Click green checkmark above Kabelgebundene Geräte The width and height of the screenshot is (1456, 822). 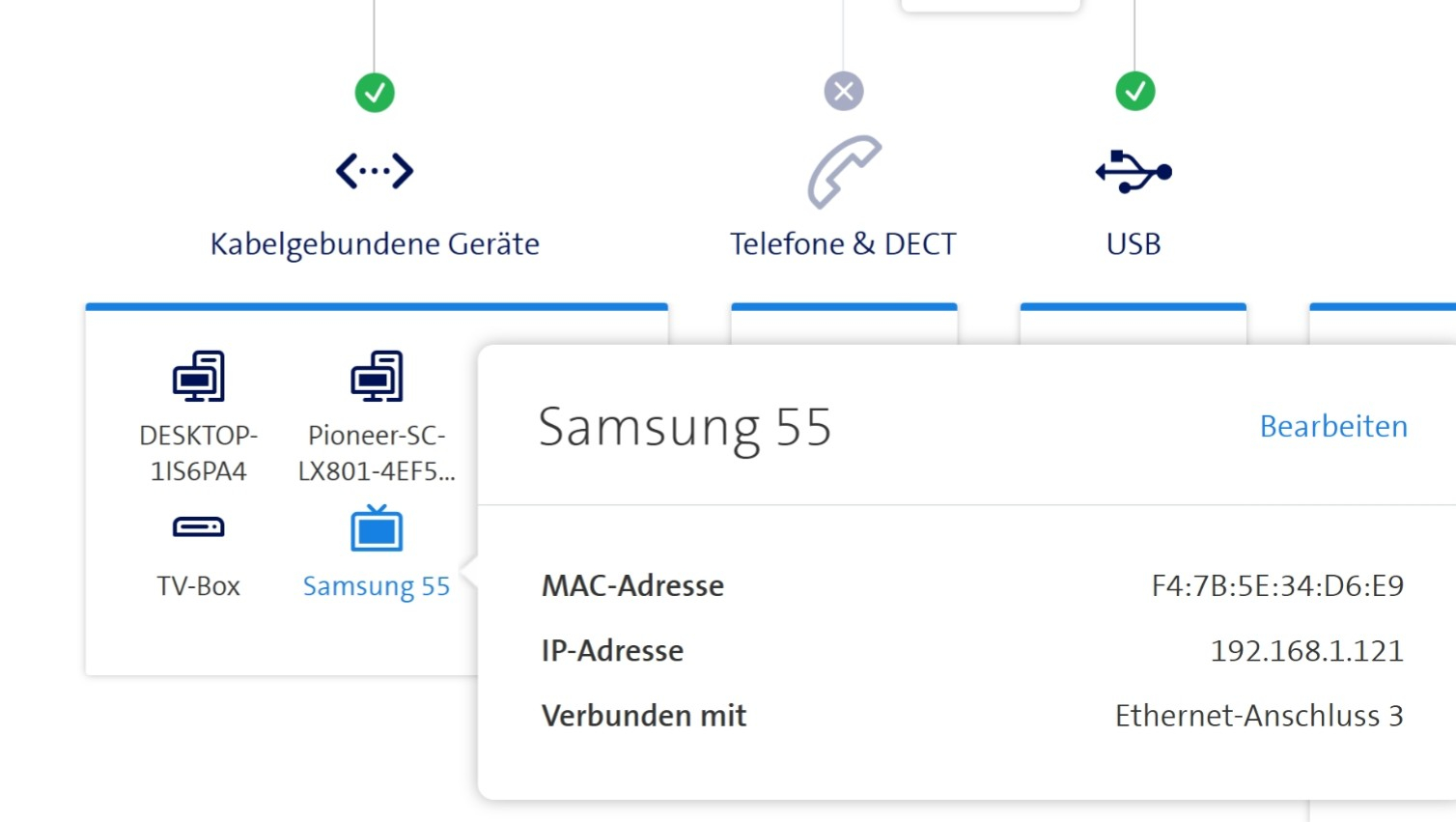coord(375,93)
